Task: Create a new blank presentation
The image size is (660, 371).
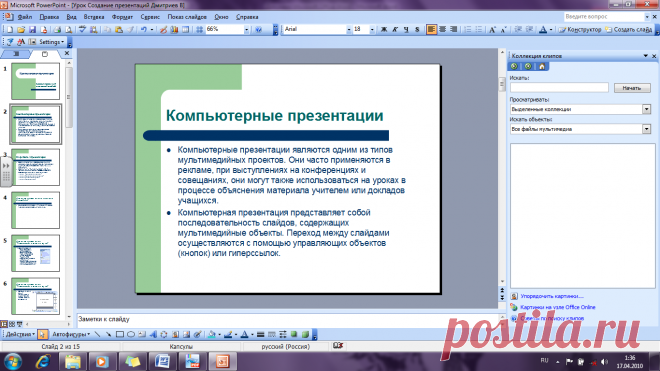Action: click(10, 29)
